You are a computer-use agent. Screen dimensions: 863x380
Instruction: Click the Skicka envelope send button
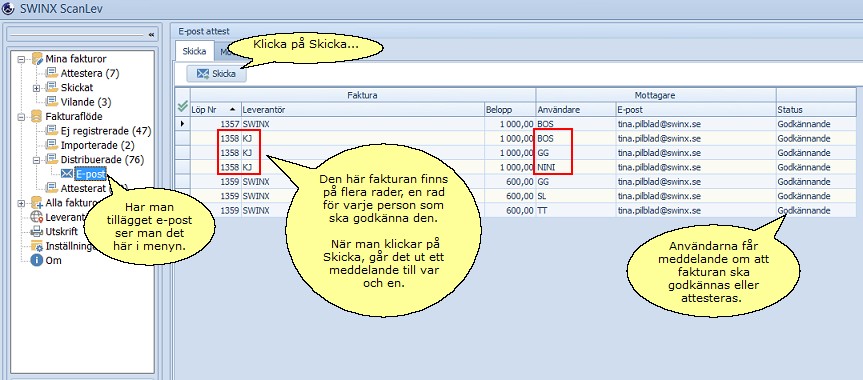pos(216,74)
